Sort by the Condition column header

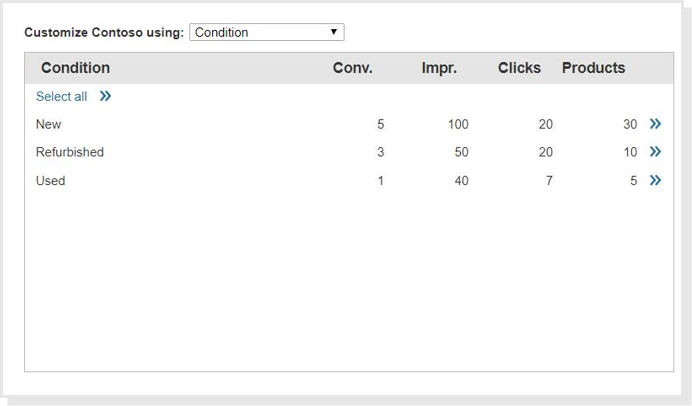pos(75,68)
